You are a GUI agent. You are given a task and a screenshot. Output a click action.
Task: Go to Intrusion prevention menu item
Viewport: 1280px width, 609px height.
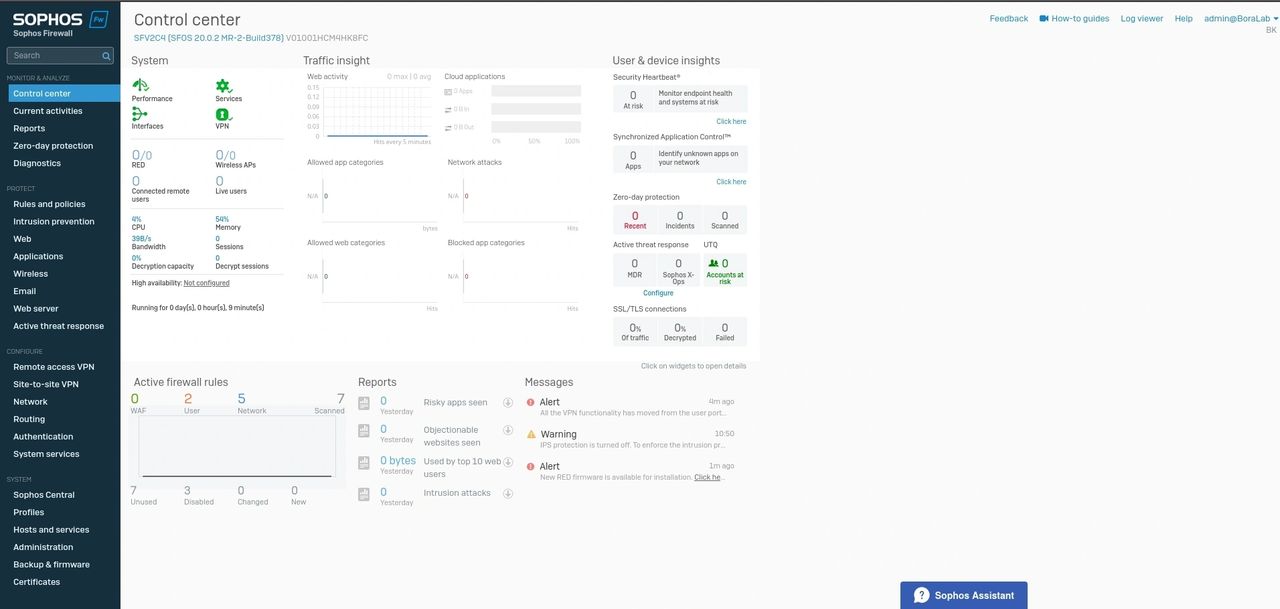[x=54, y=222]
